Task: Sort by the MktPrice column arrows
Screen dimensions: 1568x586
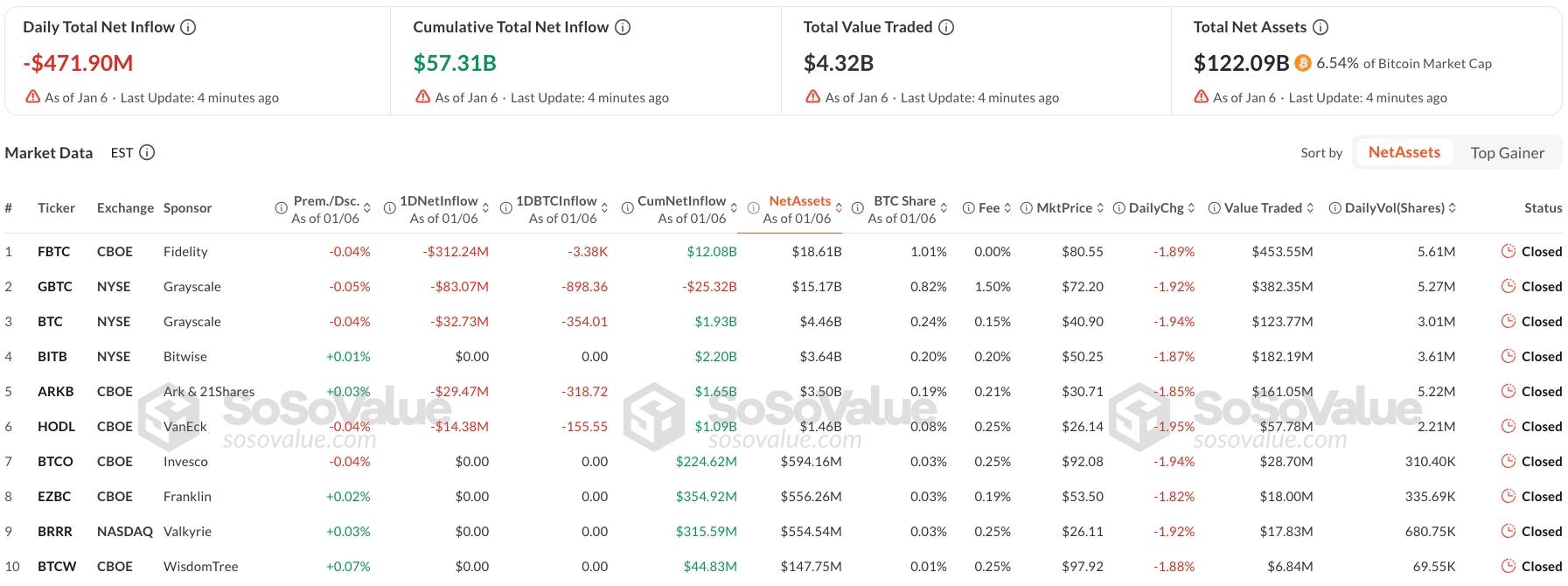Action: coord(1100,208)
